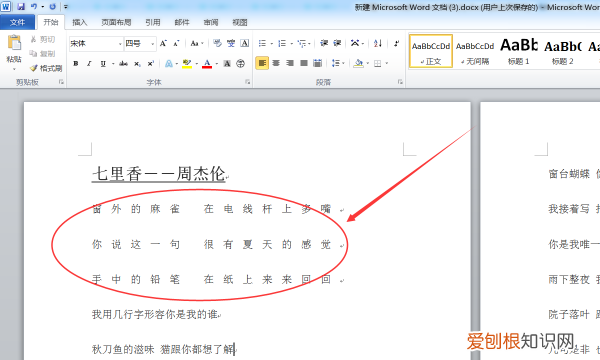Switch to the 页面布局 tab

tap(116, 22)
